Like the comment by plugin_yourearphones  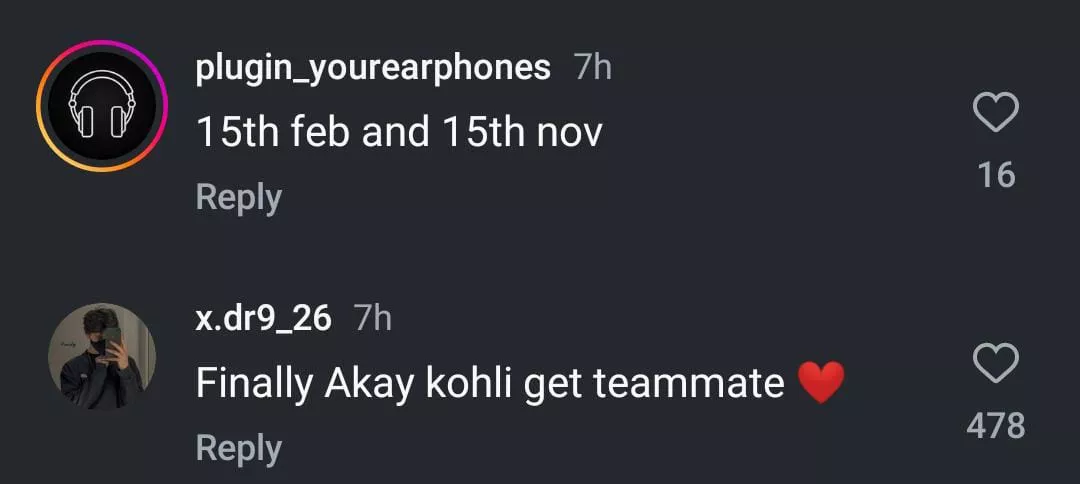tap(996, 113)
